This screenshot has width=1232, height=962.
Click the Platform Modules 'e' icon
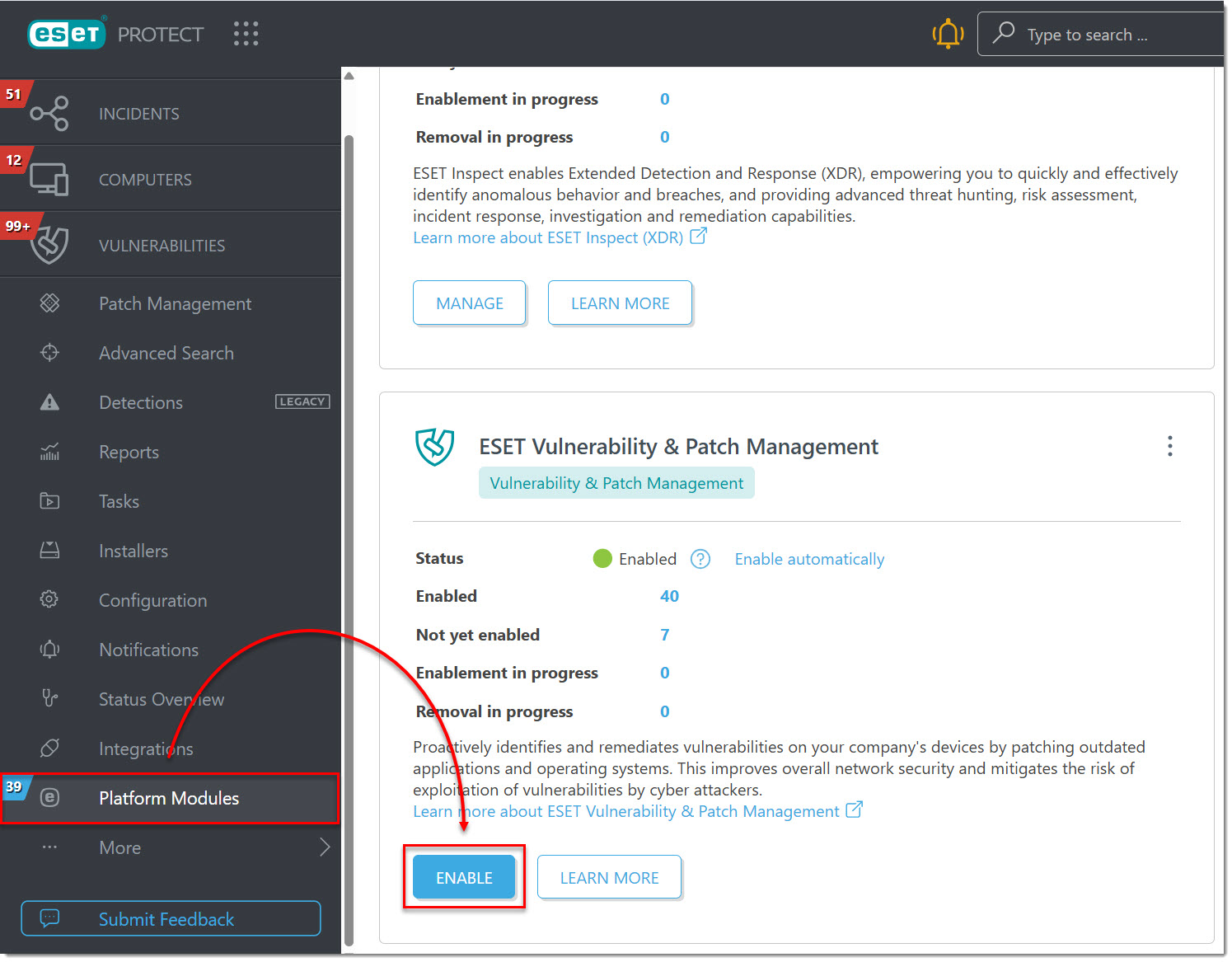[49, 798]
